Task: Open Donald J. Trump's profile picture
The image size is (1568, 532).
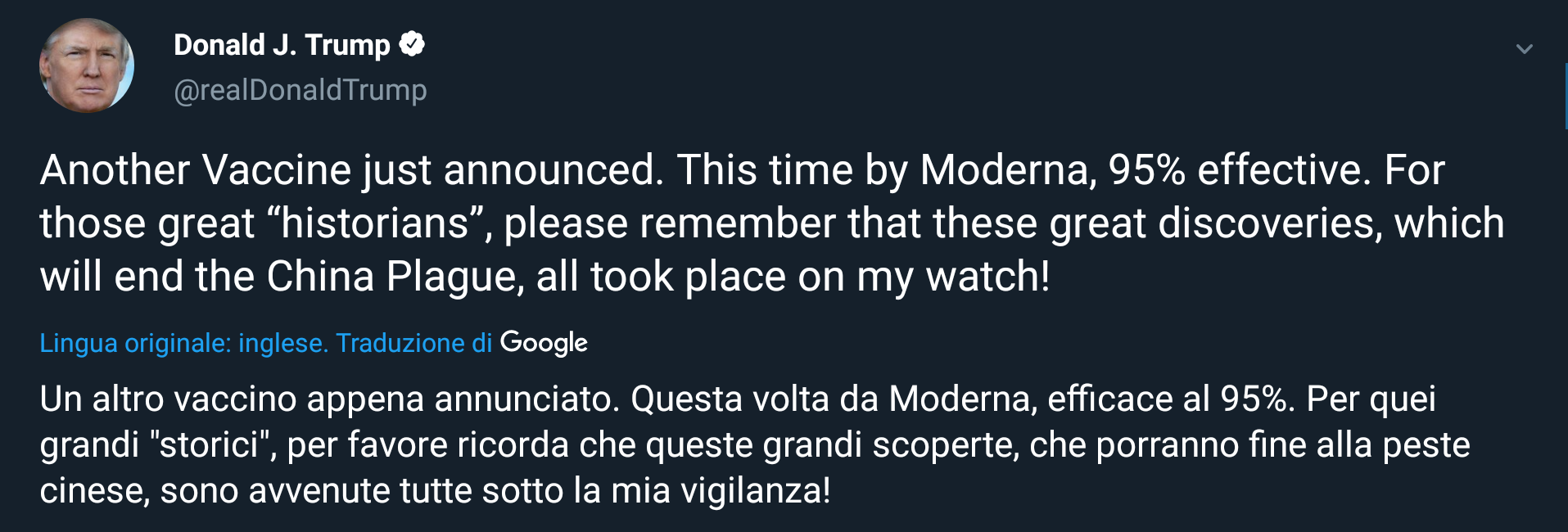Action: (87, 65)
